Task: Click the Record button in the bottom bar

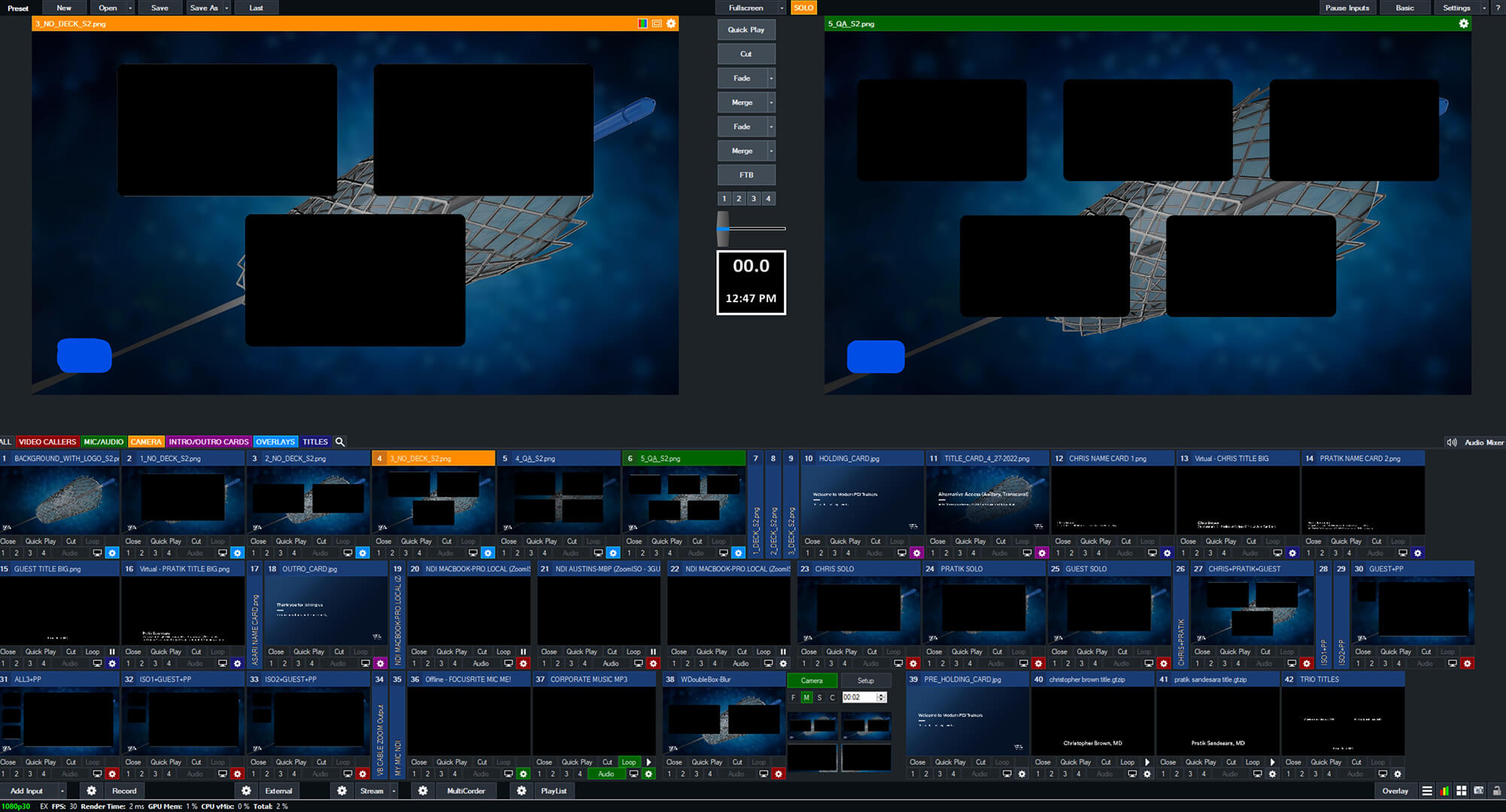Action: coord(124,791)
